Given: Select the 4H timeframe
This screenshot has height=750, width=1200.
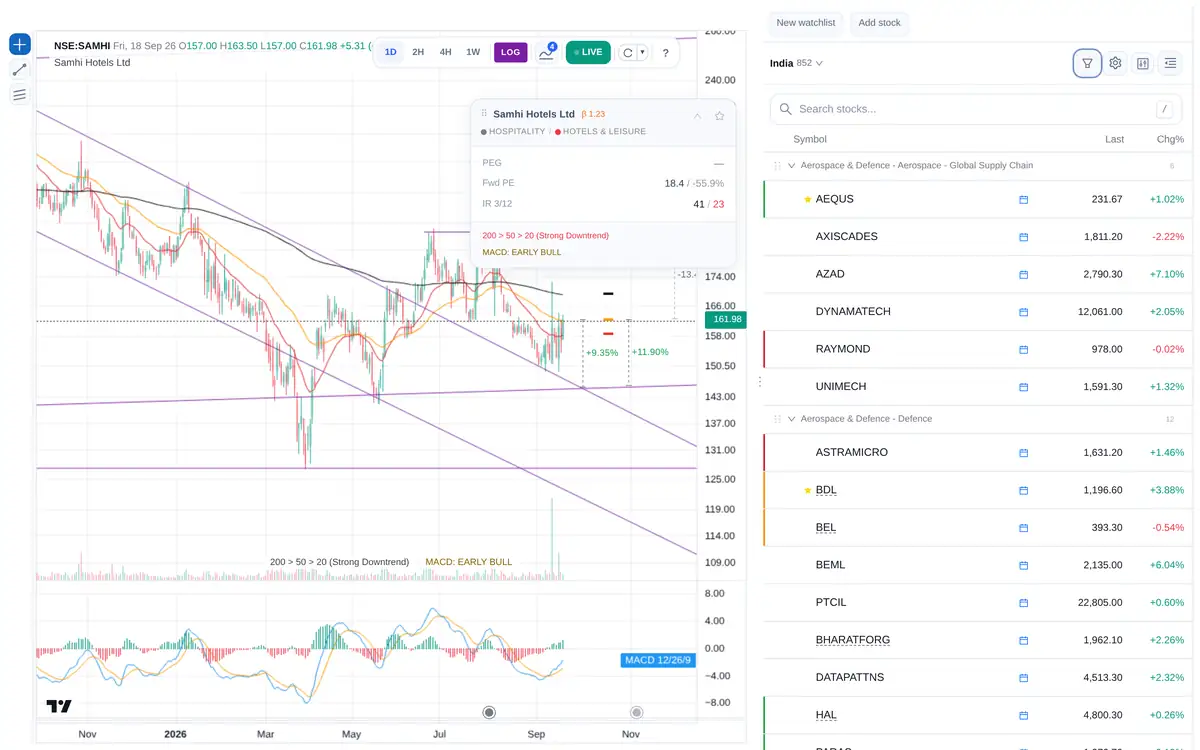Looking at the screenshot, I should (x=445, y=52).
